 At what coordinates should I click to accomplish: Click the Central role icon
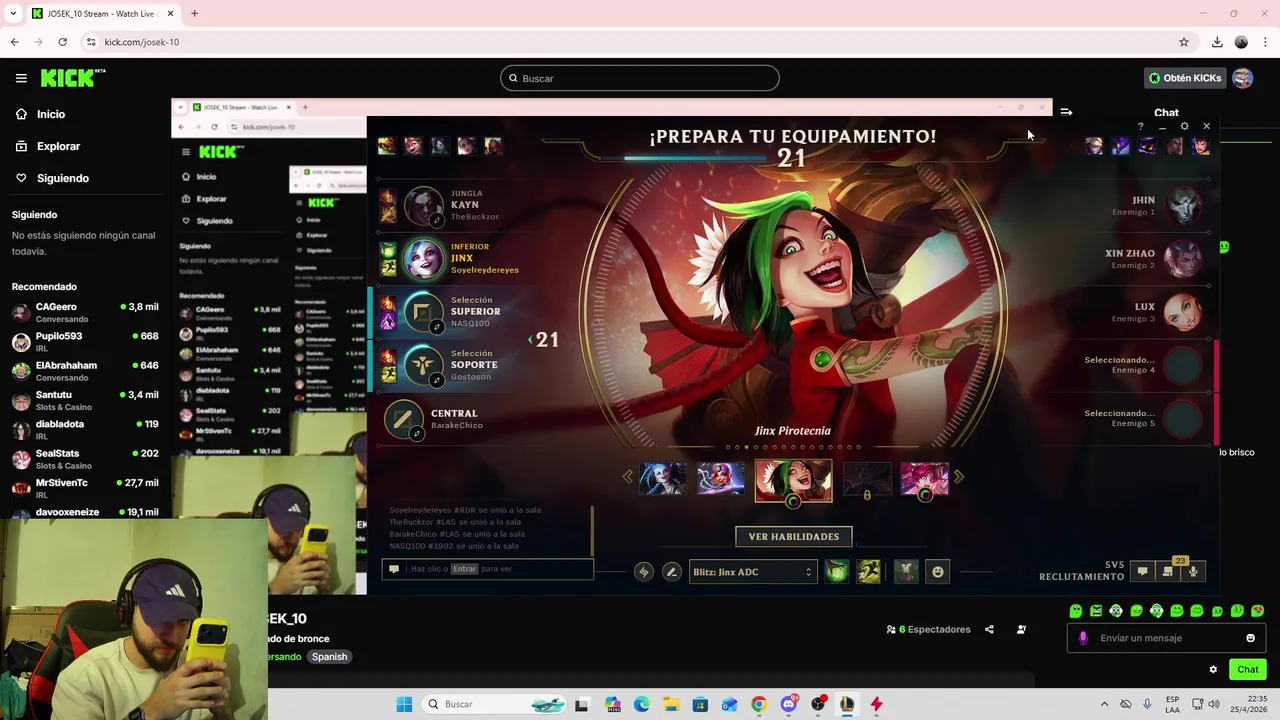tap(404, 419)
